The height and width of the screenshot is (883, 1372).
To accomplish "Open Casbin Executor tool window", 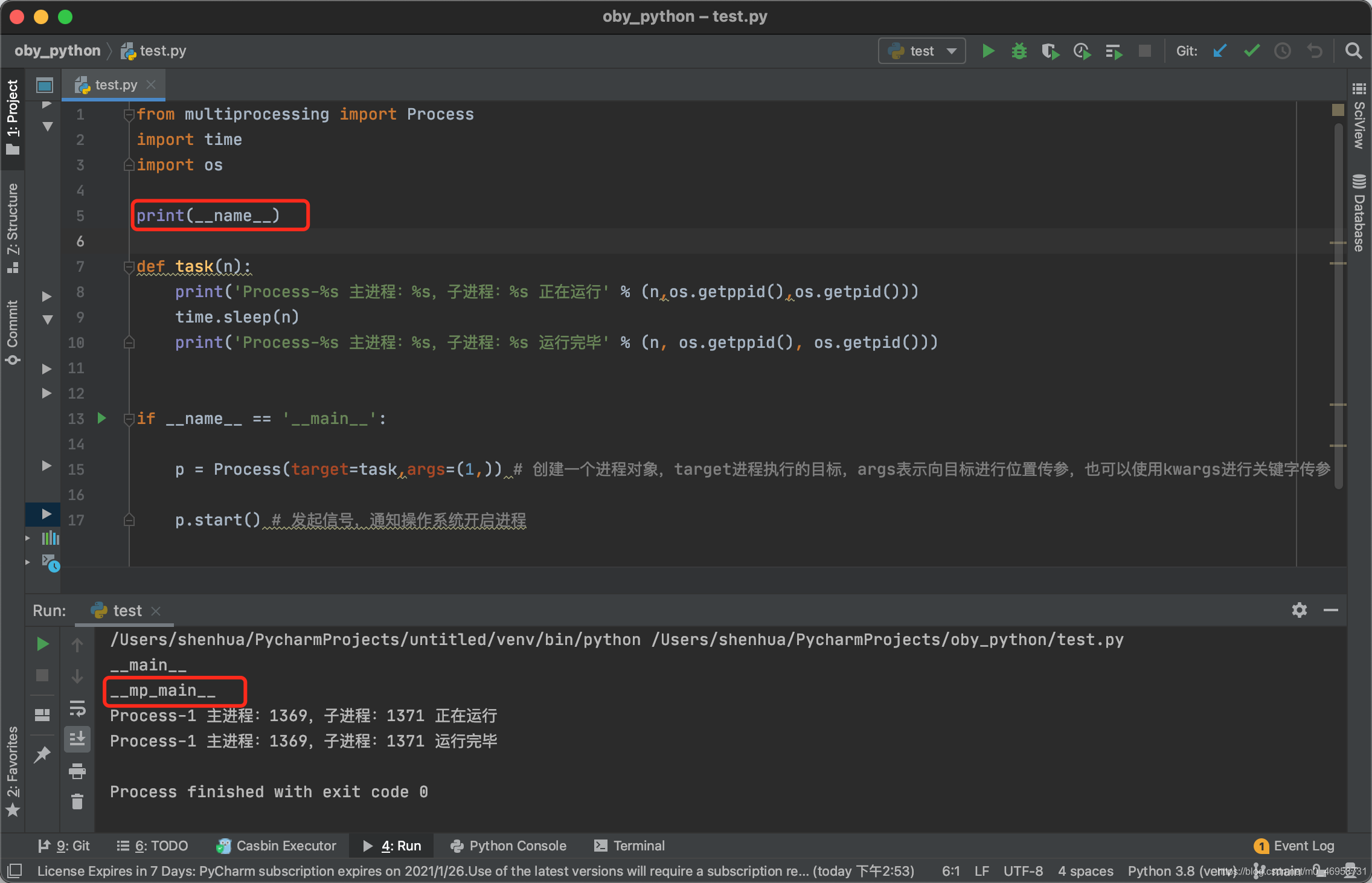I will [276, 846].
